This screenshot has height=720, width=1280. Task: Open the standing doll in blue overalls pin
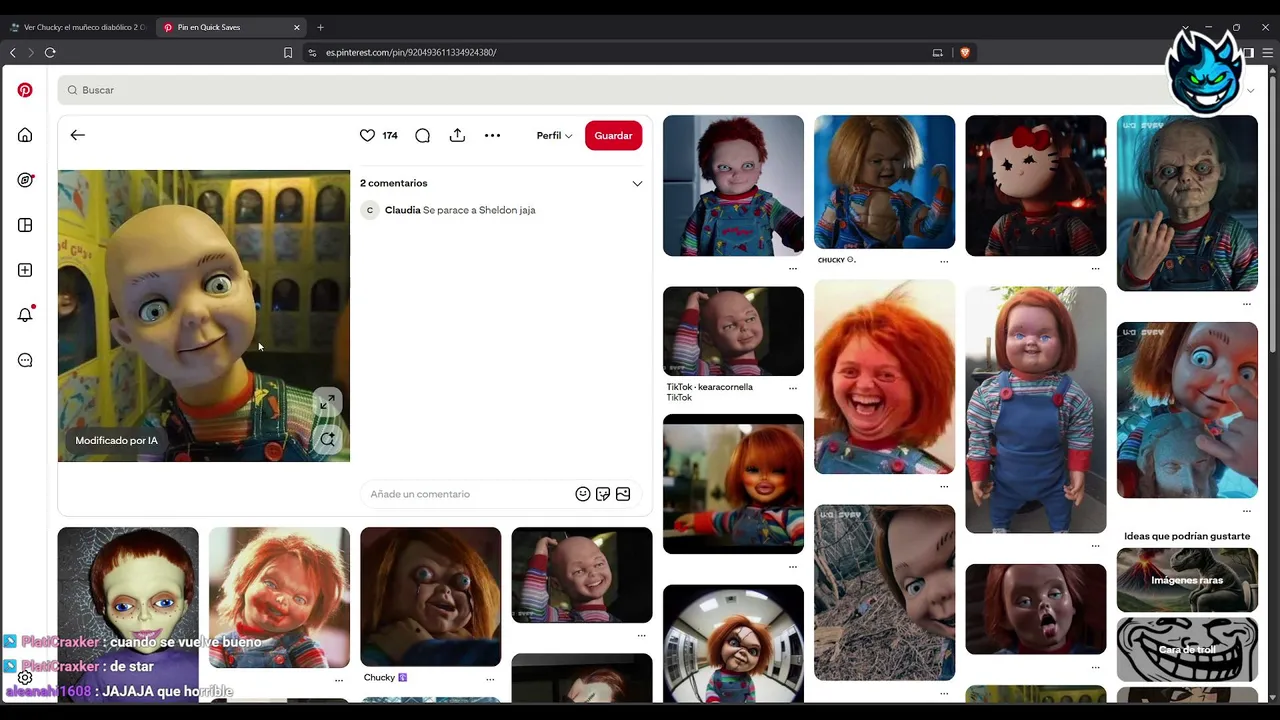[x=1036, y=410]
